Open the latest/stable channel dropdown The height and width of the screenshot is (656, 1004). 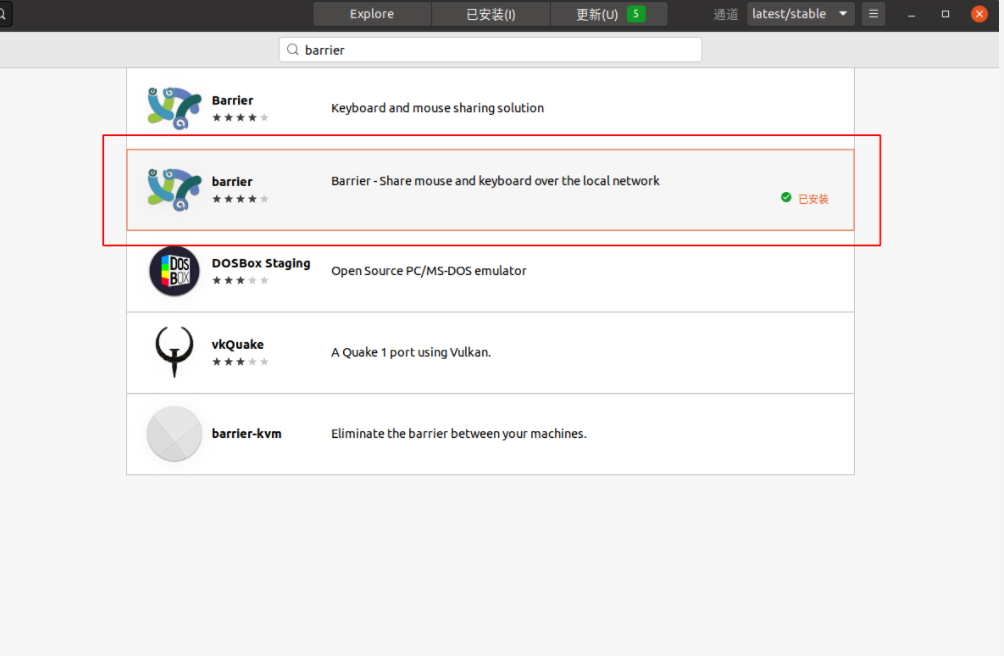tap(800, 13)
